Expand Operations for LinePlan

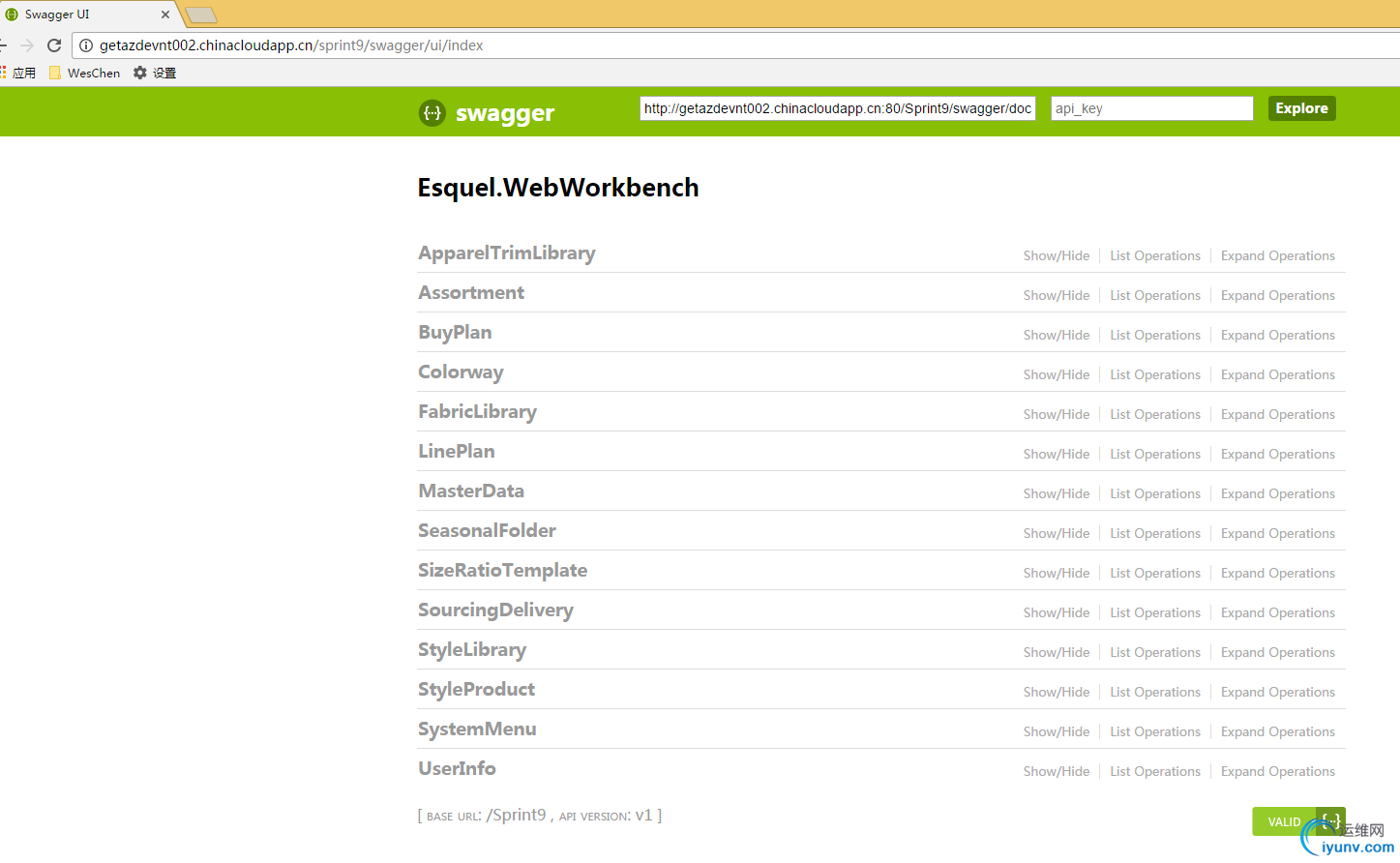coord(1278,454)
